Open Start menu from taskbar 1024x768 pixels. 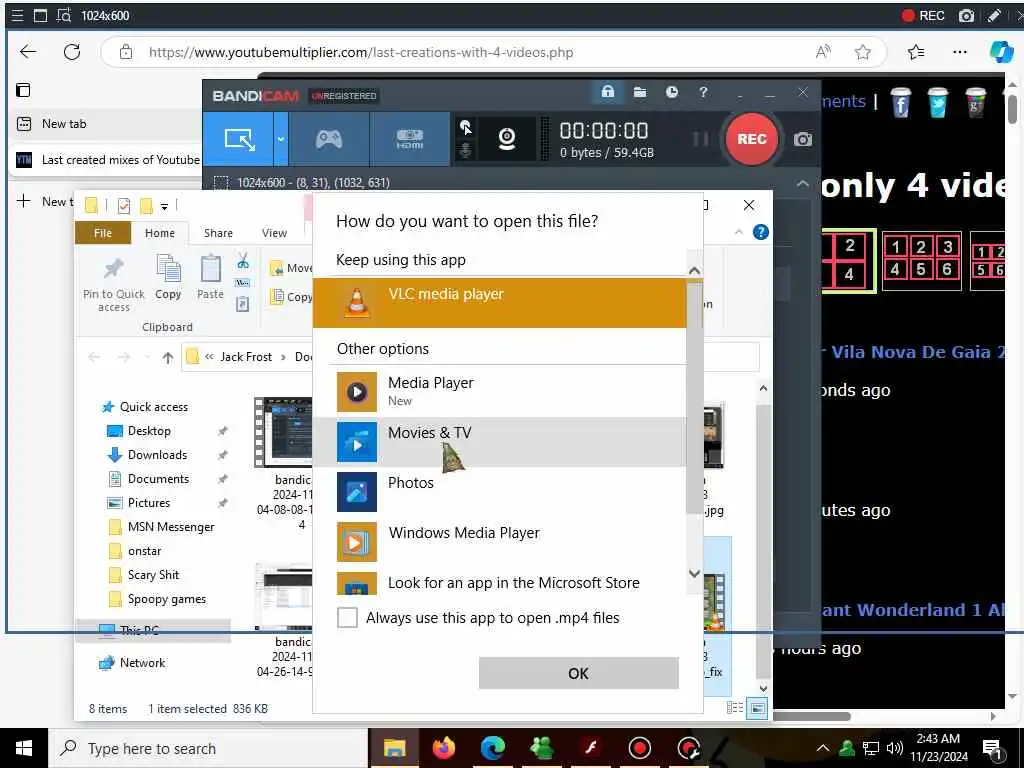[x=24, y=748]
